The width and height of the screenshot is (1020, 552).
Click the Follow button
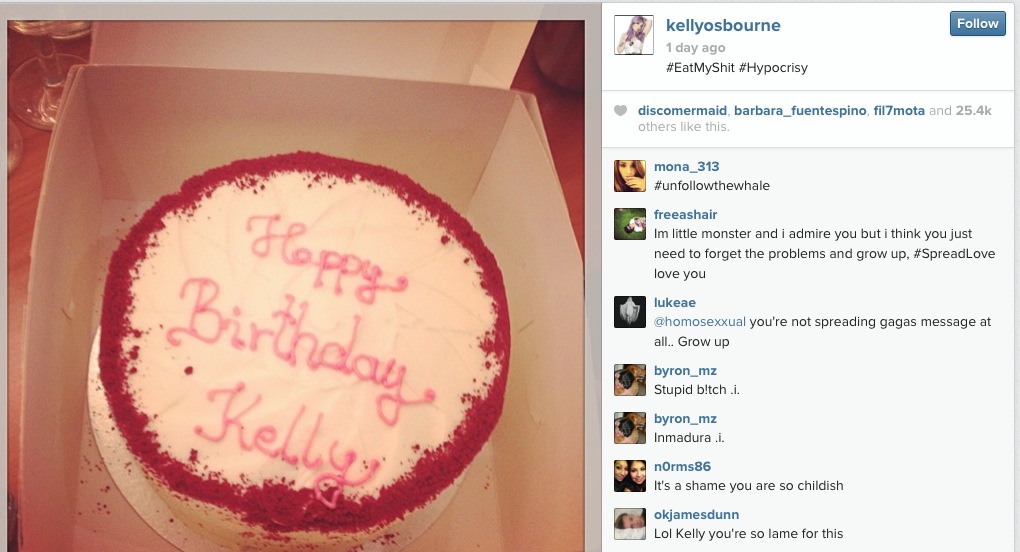[977, 23]
